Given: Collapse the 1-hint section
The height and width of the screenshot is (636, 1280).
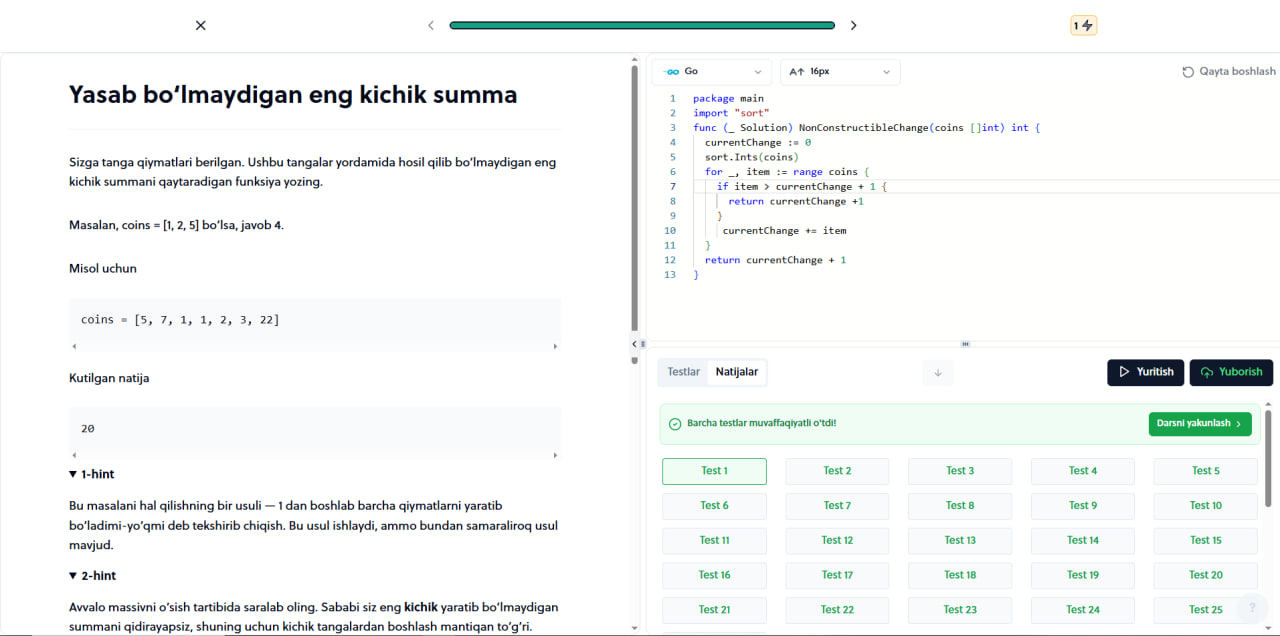Looking at the screenshot, I should tap(92, 474).
